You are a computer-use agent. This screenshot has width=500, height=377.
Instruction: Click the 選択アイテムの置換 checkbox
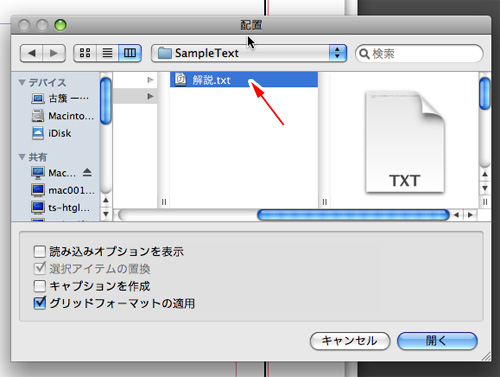39,268
